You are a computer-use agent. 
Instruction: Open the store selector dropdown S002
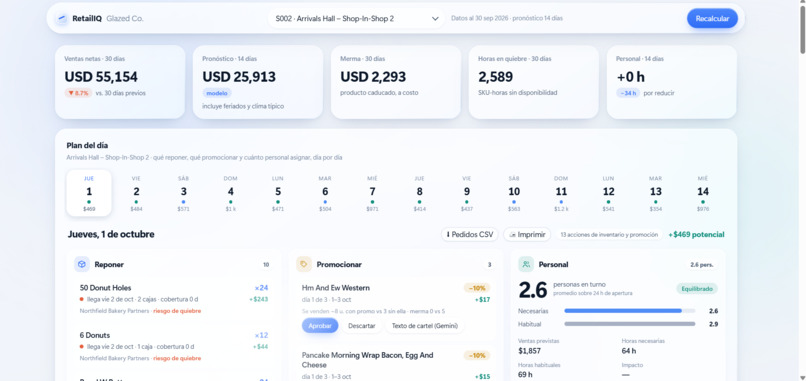coord(356,19)
